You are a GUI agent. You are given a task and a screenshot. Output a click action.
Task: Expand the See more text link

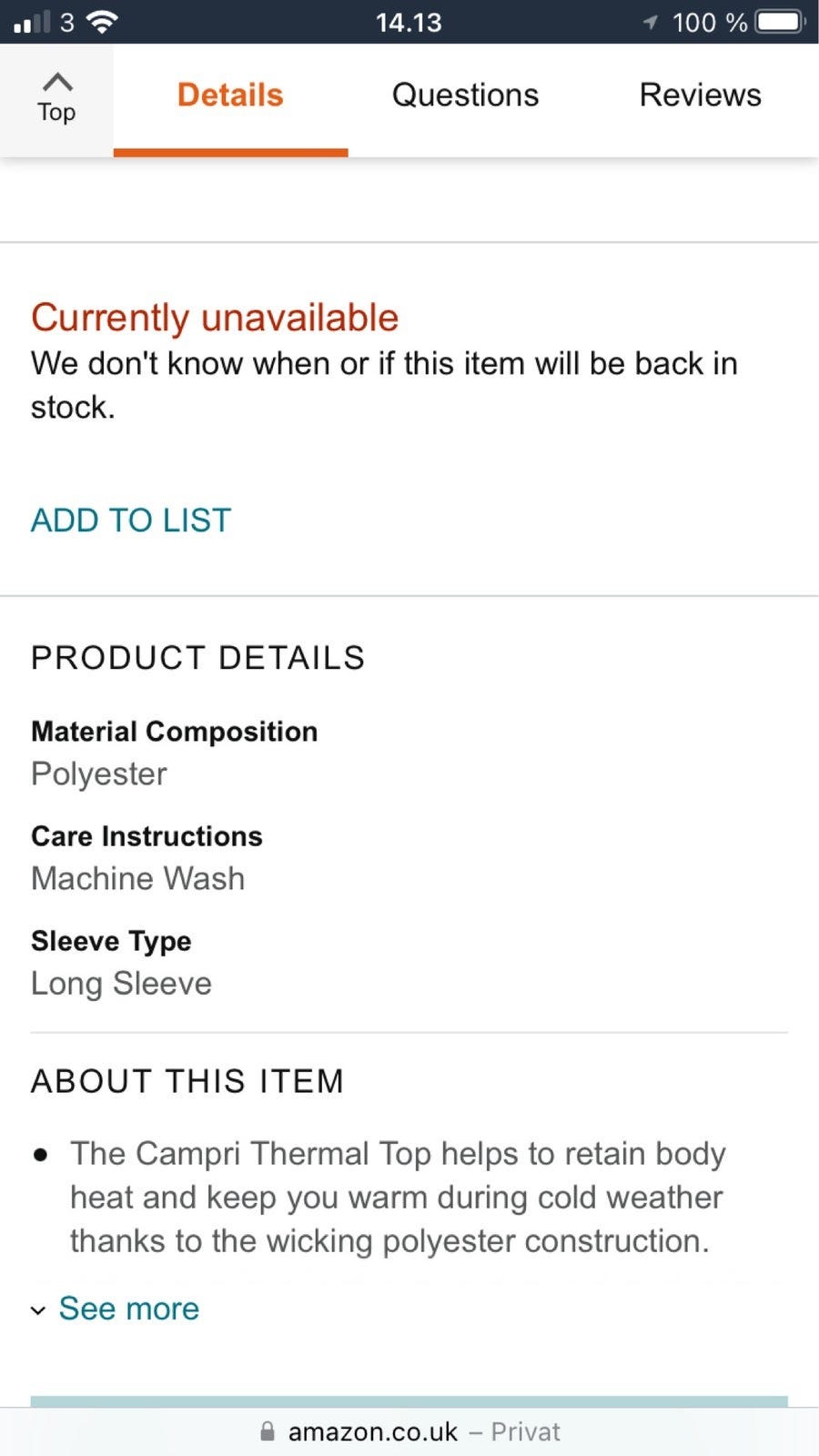click(129, 1309)
